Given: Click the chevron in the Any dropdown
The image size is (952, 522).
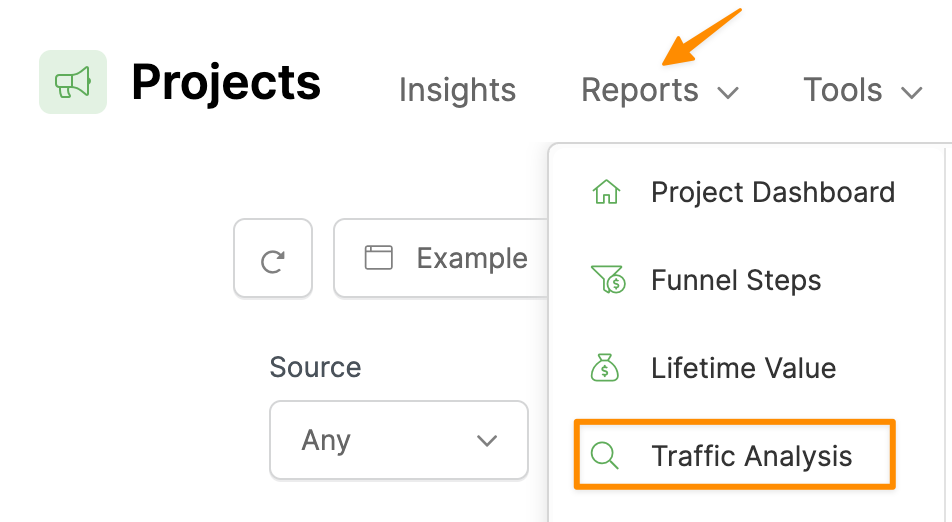Looking at the screenshot, I should tap(487, 441).
